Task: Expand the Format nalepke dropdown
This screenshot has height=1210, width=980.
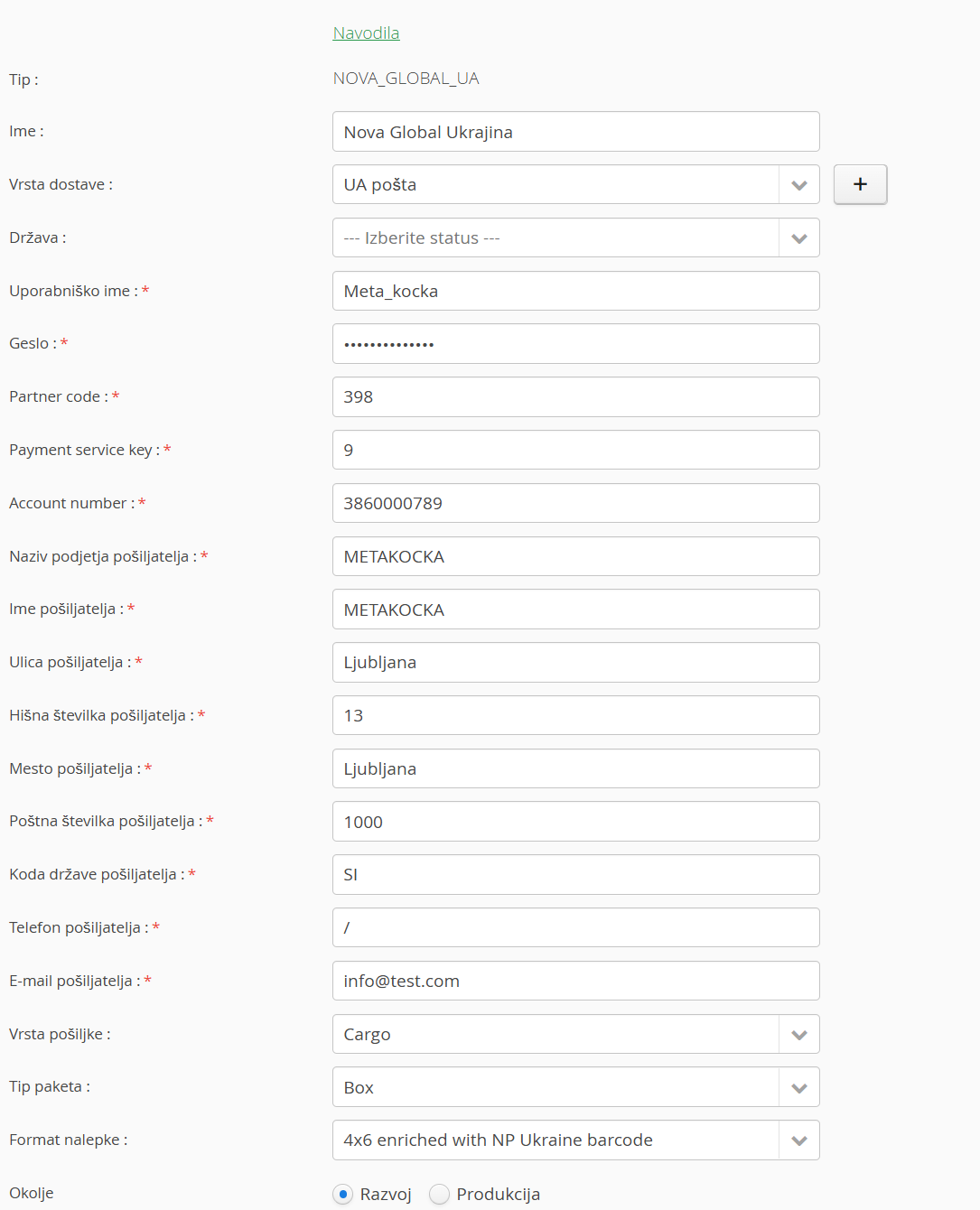Action: click(x=575, y=1140)
